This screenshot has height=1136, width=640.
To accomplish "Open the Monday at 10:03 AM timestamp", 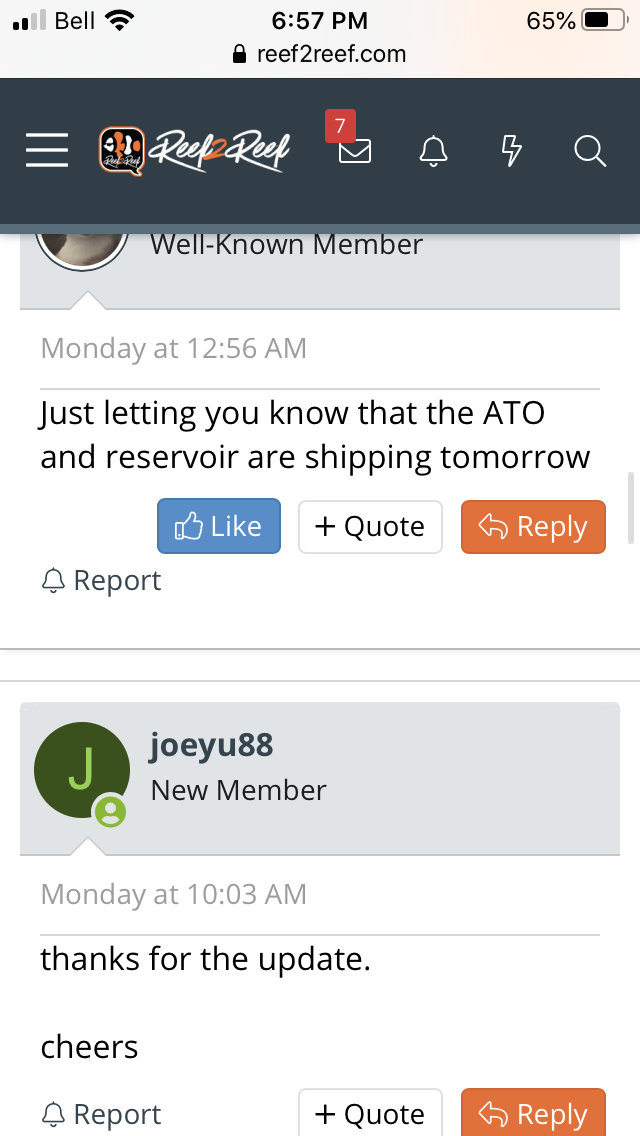I will pos(174,894).
